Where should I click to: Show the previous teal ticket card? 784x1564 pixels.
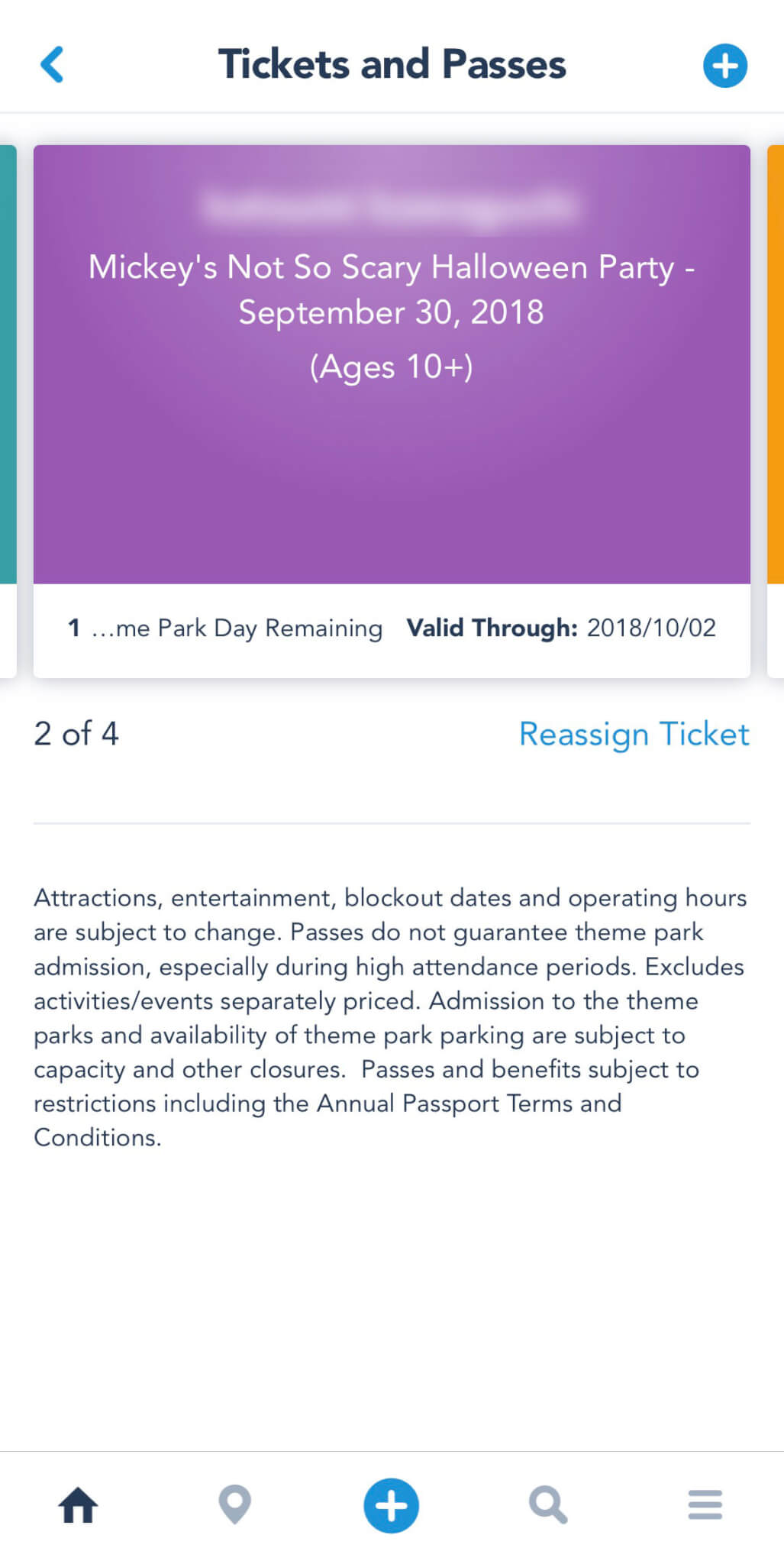8,367
